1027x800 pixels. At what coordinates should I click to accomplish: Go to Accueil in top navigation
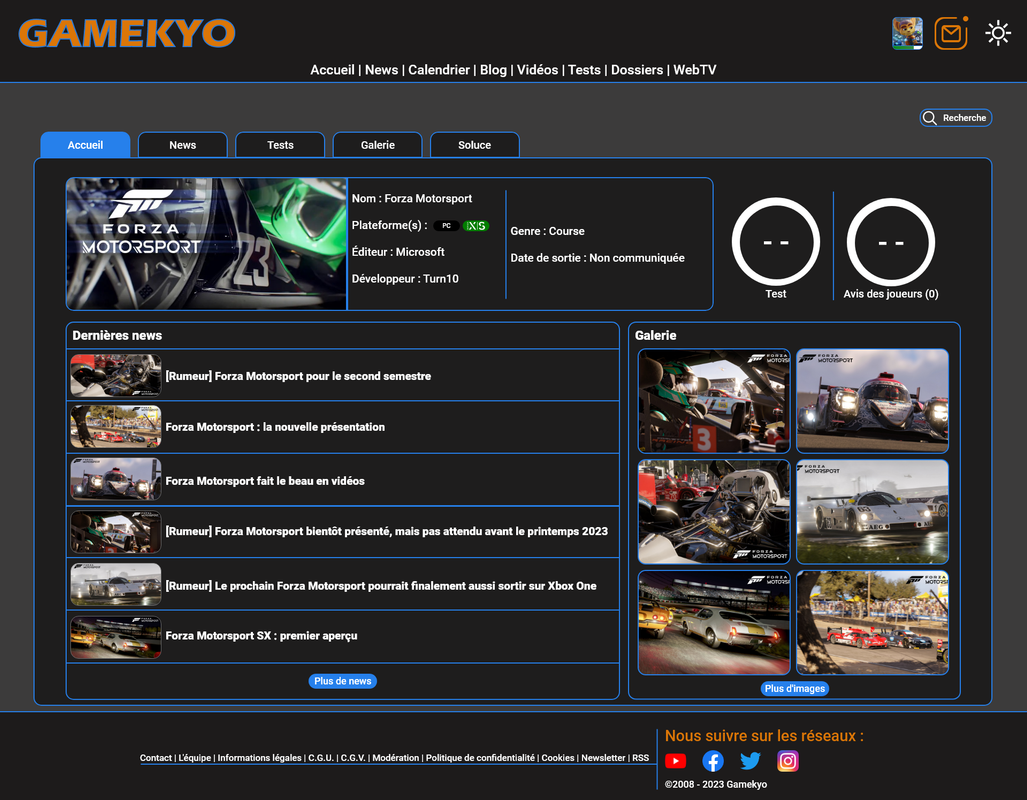click(332, 70)
